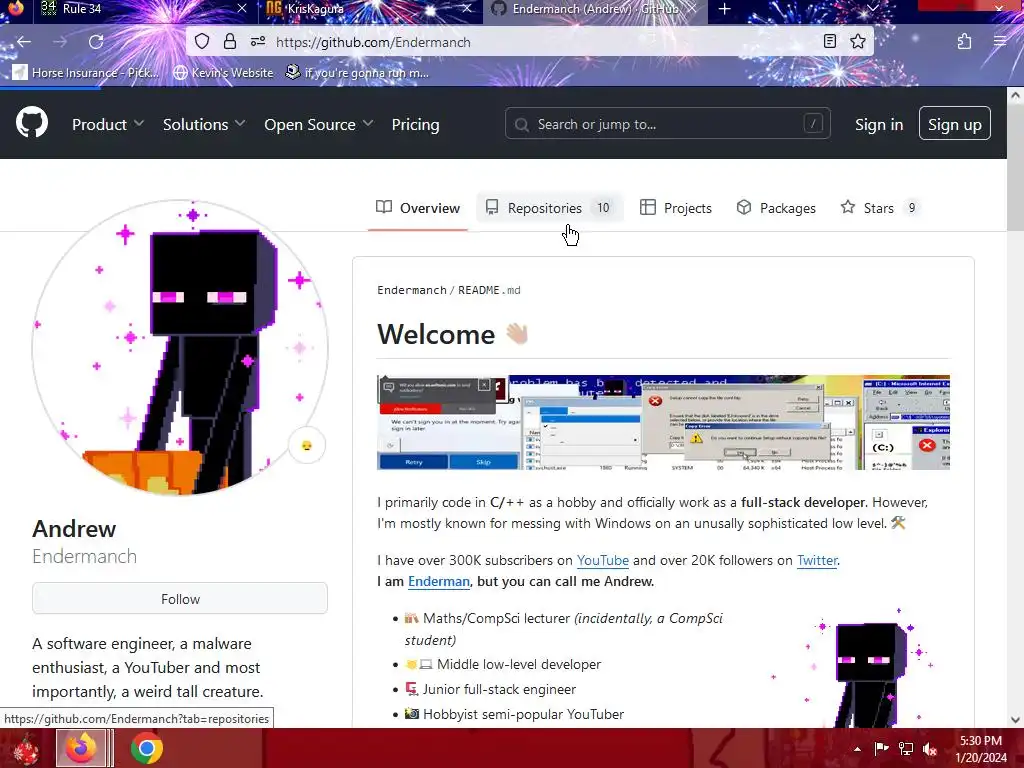The image size is (1024, 768).
Task: Expand the Product dropdown menu
Action: coord(108,124)
